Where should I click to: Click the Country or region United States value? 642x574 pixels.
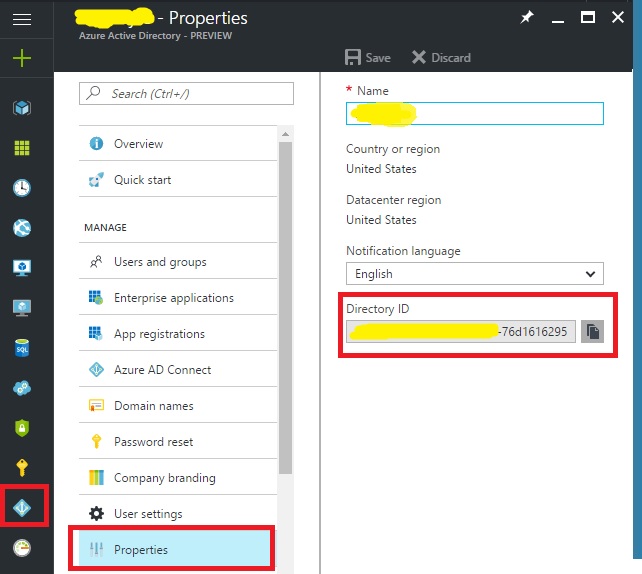point(381,169)
